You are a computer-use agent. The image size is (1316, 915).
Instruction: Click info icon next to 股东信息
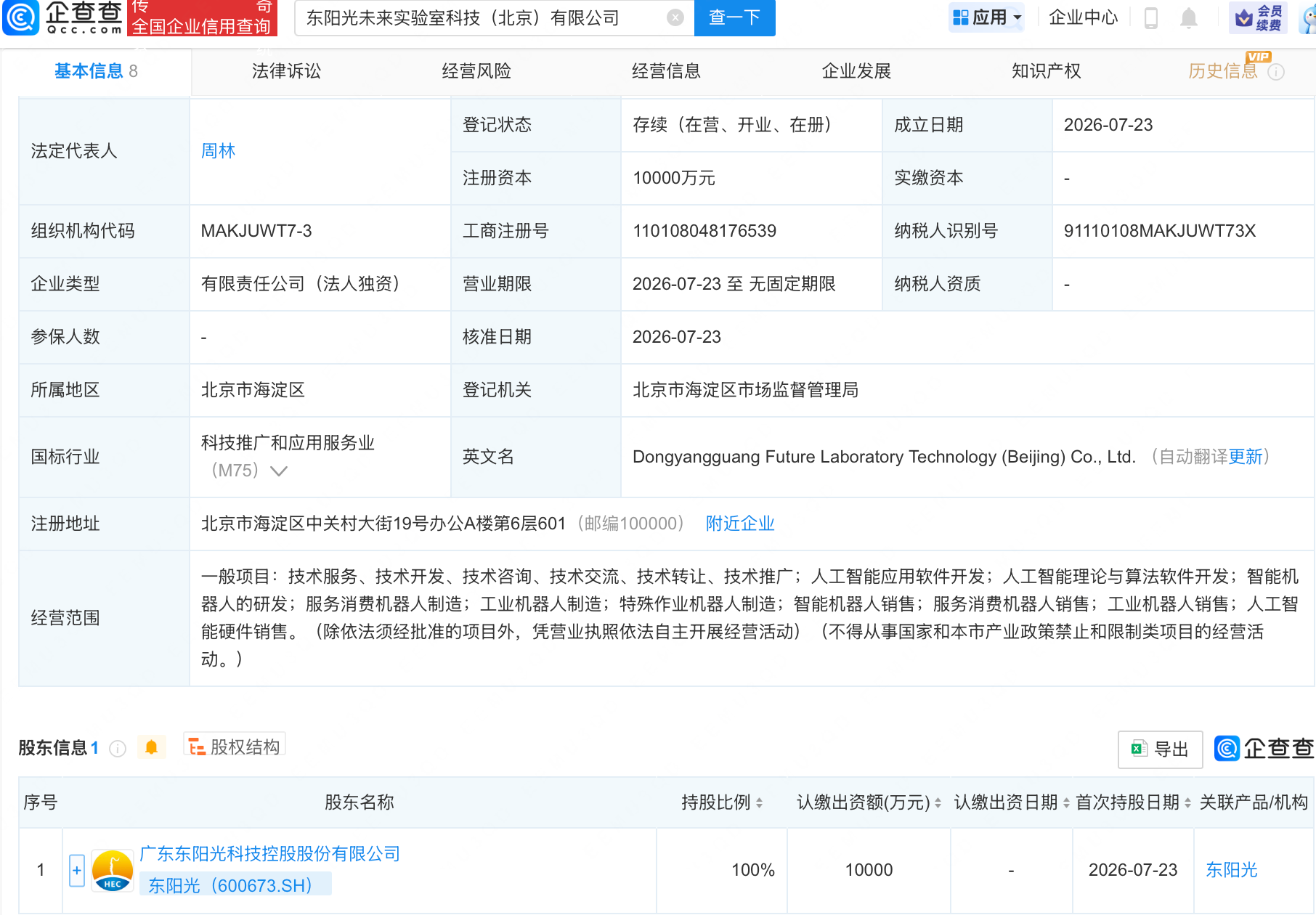point(118,748)
